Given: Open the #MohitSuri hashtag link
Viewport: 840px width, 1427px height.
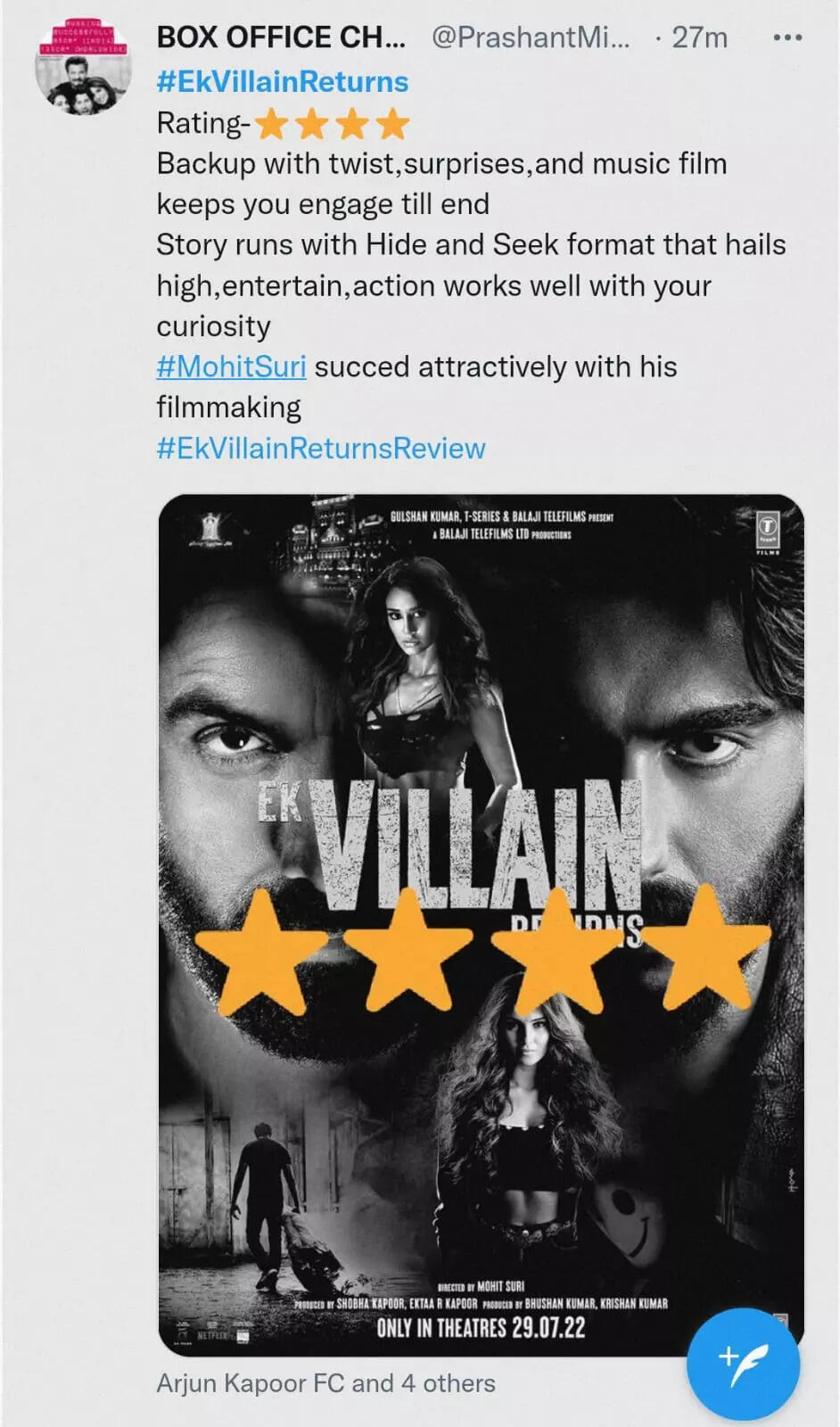Looking at the screenshot, I should coord(231,367).
